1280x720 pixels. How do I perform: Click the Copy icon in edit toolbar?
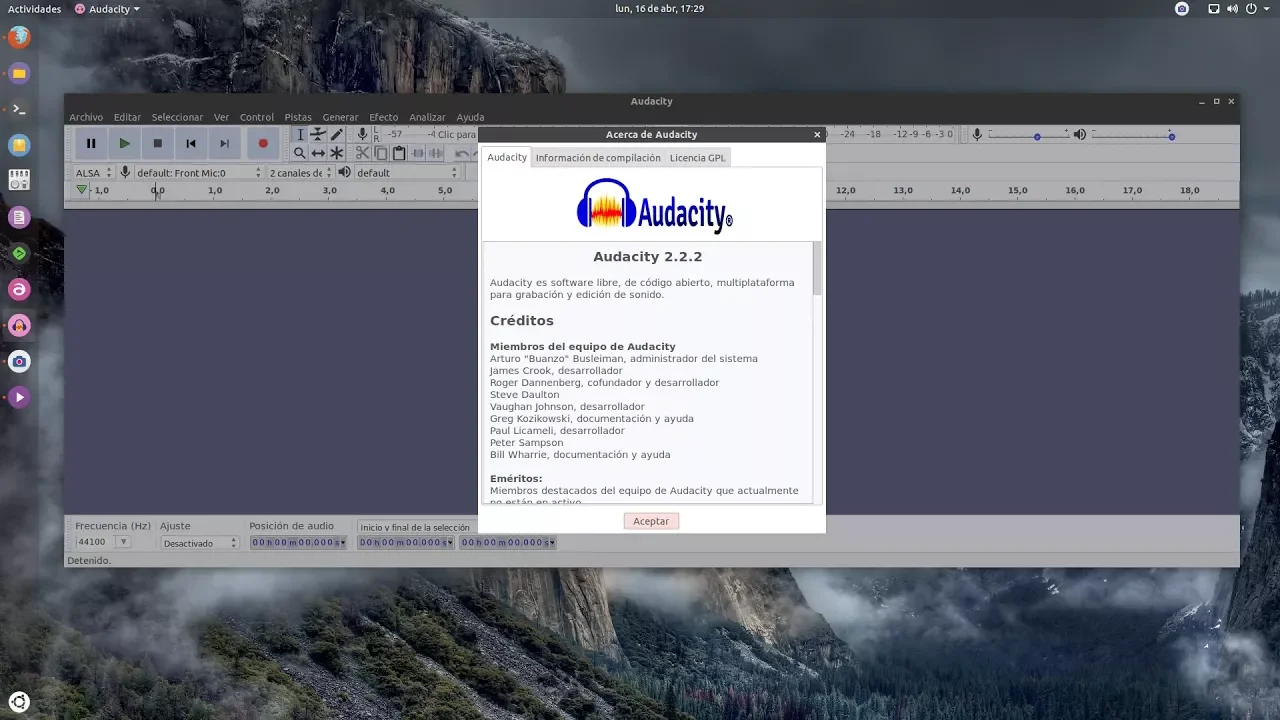click(x=381, y=153)
